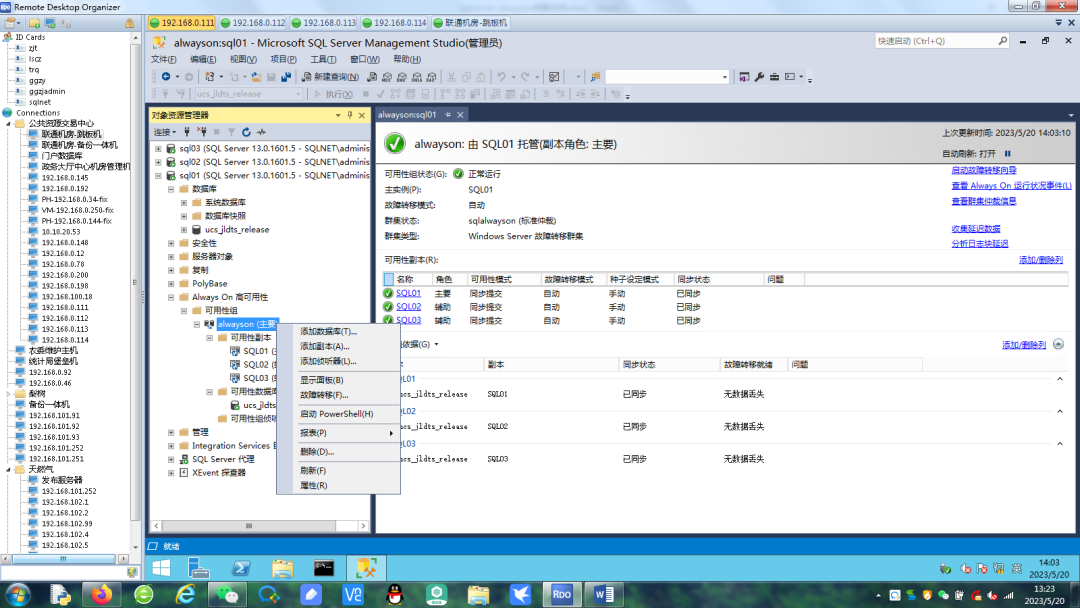Select SQL Server 代理 tree node
1080x608 pixels.
pos(223,459)
